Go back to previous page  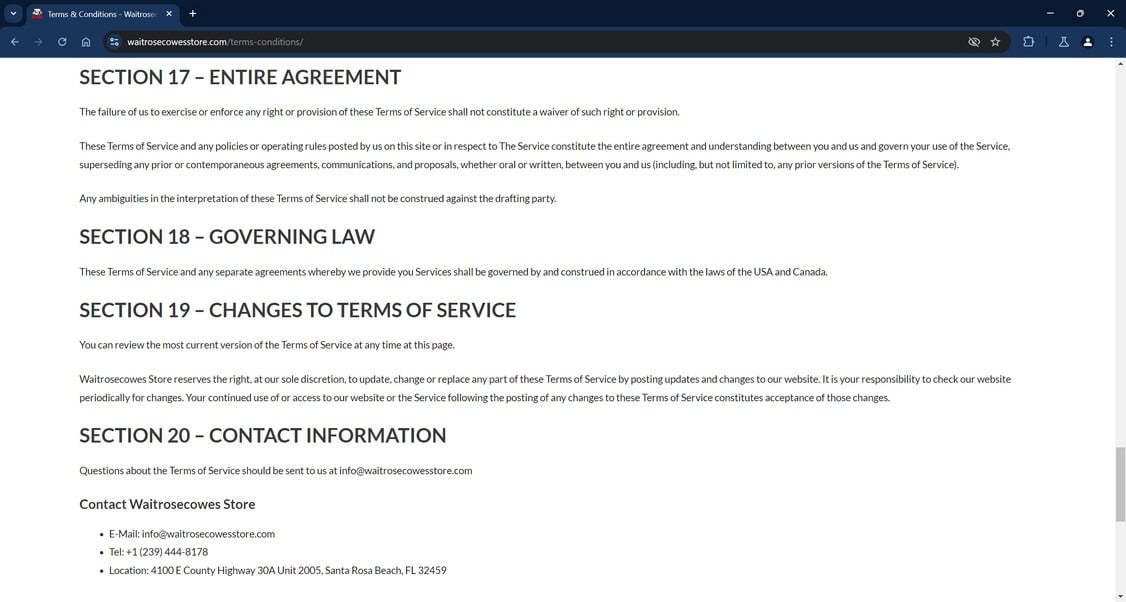pyautogui.click(x=15, y=42)
